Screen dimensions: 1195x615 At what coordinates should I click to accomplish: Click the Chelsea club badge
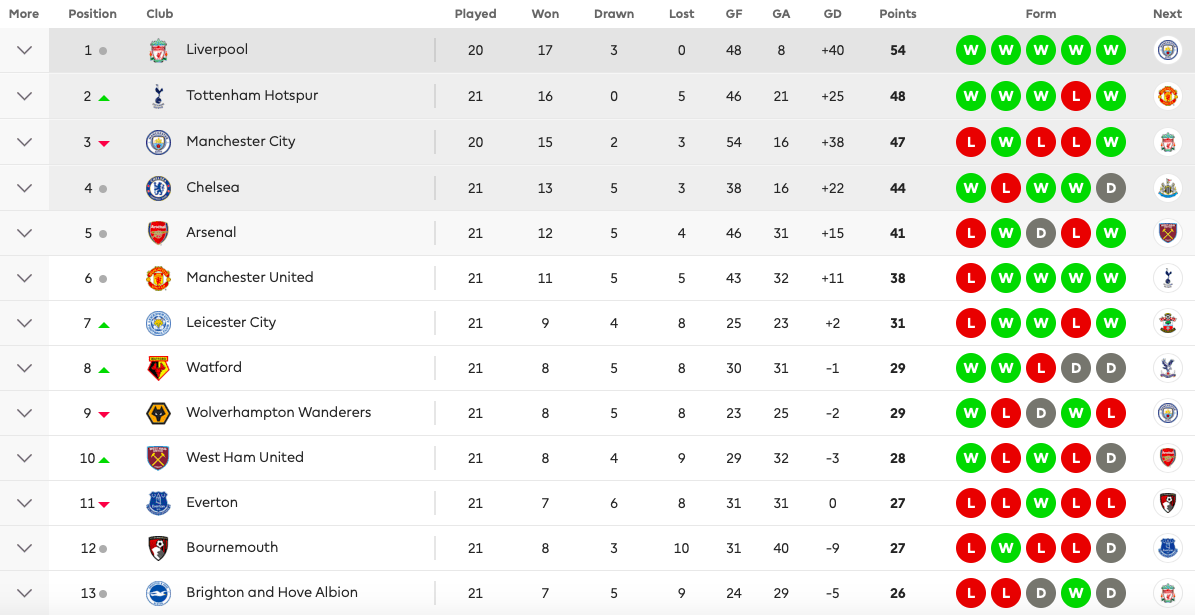[159, 187]
